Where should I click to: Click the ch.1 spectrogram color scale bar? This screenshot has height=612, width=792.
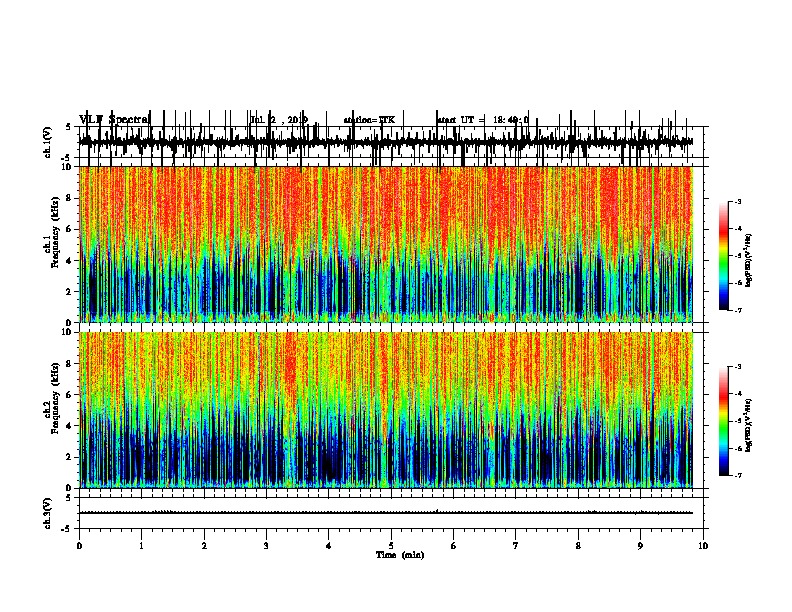coord(724,256)
